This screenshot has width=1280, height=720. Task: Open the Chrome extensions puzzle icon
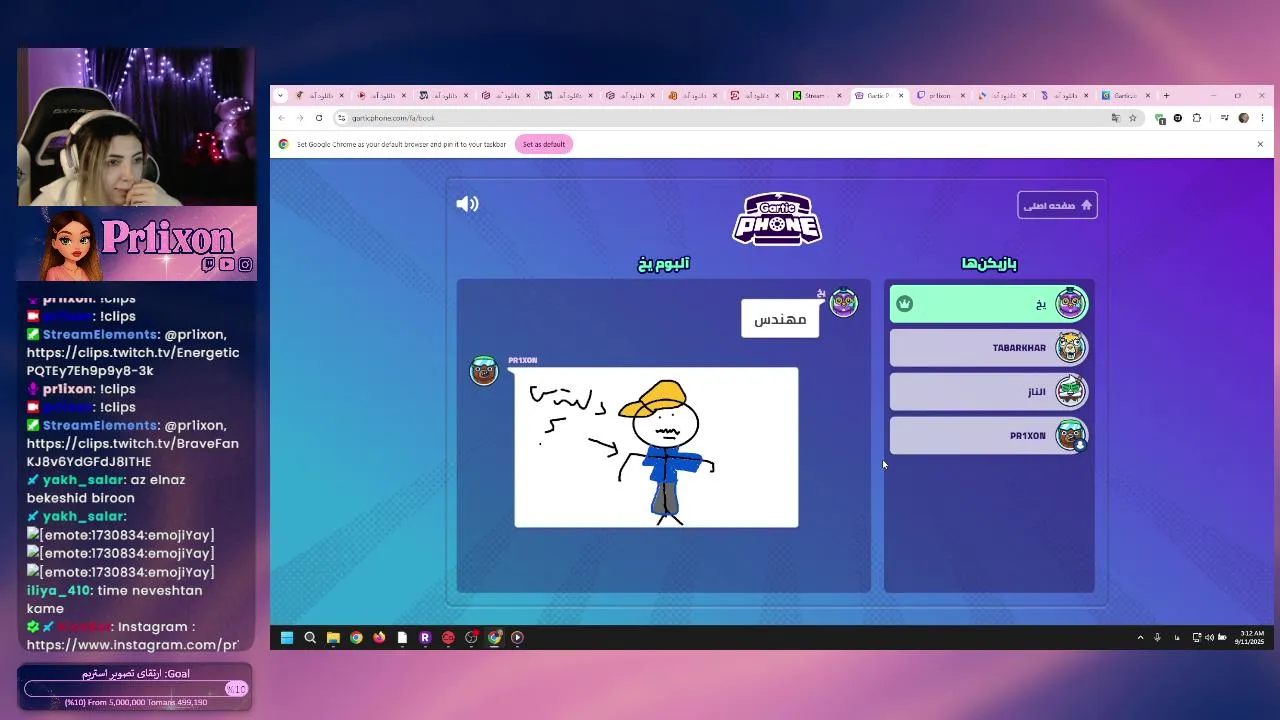coord(1197,118)
